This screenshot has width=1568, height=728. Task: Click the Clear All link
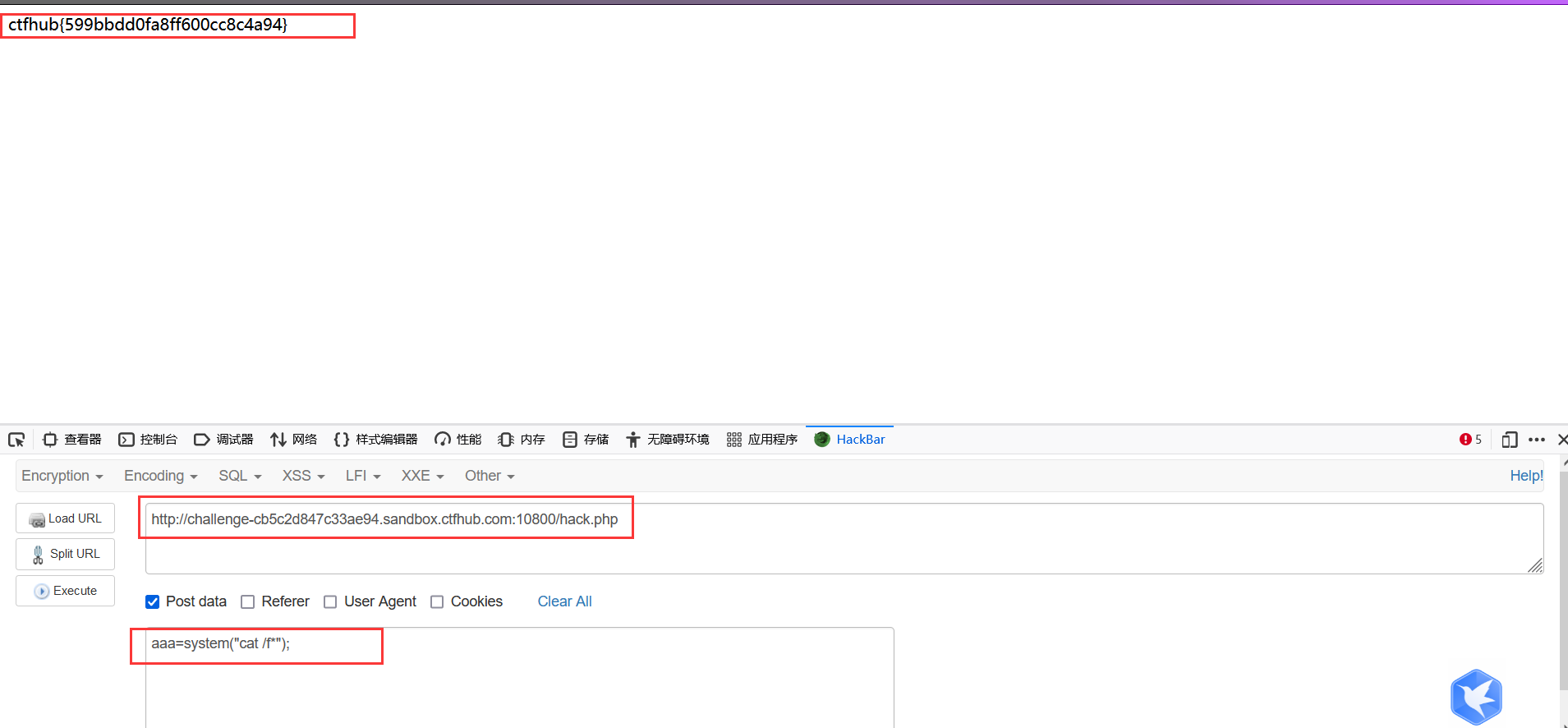click(x=564, y=601)
